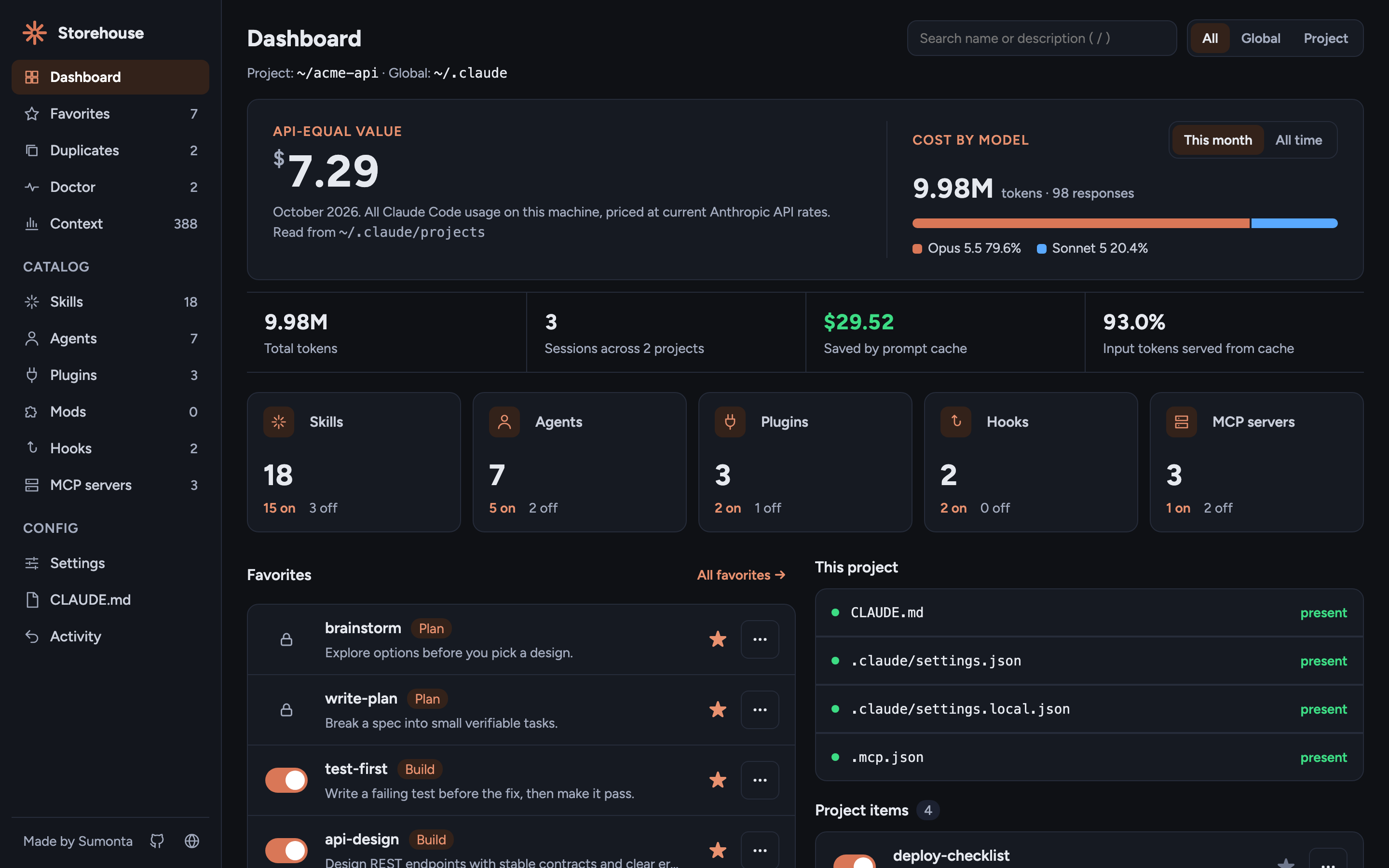Image resolution: width=1389 pixels, height=868 pixels.
Task: Click the MCP servers card server icon
Action: coord(1181,422)
